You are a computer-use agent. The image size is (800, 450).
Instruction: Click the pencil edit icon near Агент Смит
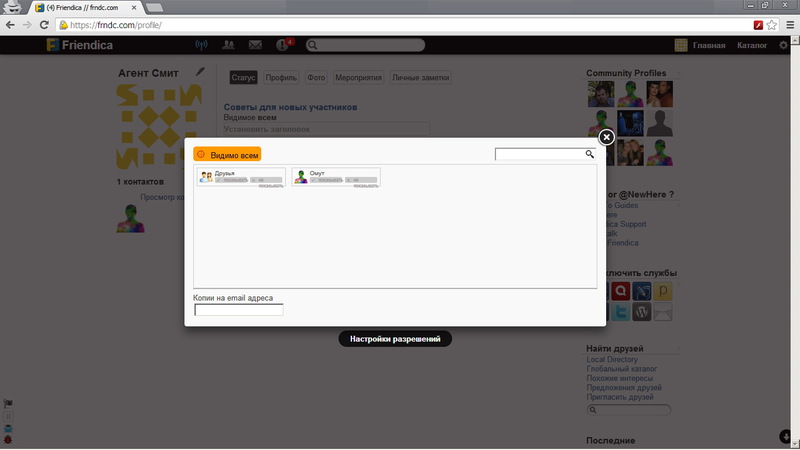point(200,72)
